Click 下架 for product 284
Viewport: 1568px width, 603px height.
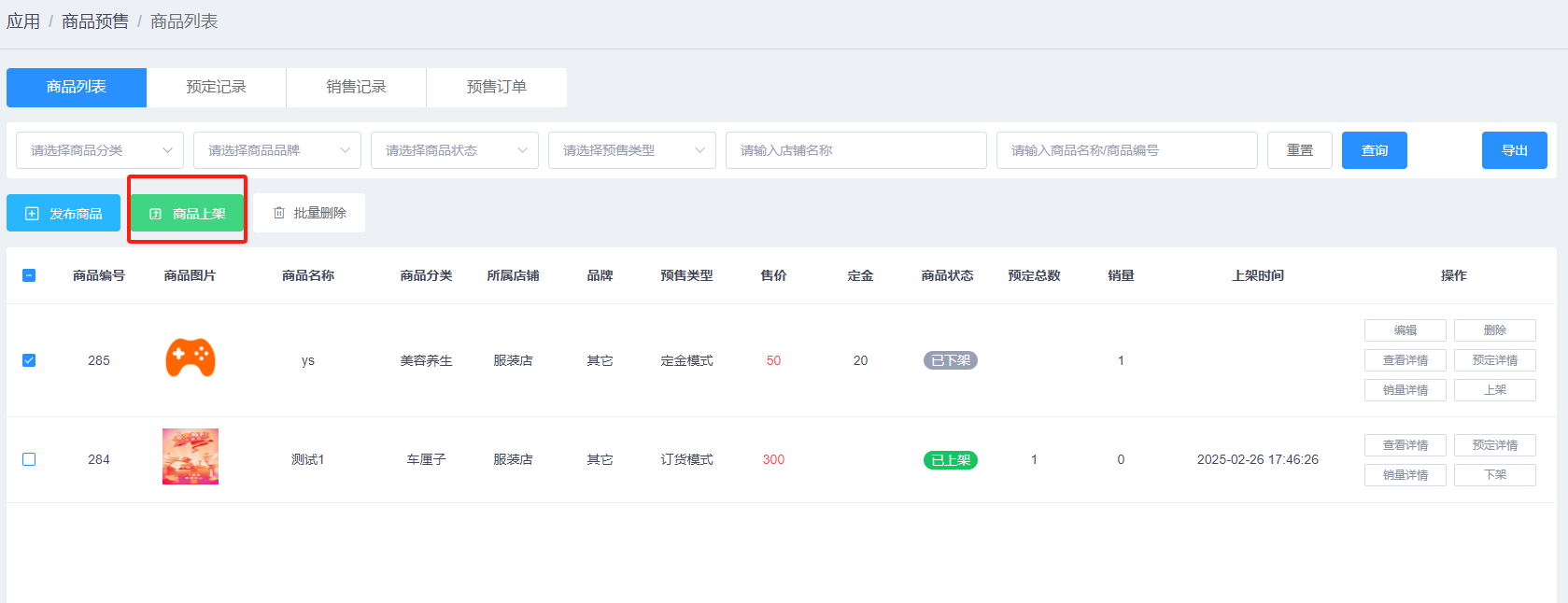[x=1494, y=475]
